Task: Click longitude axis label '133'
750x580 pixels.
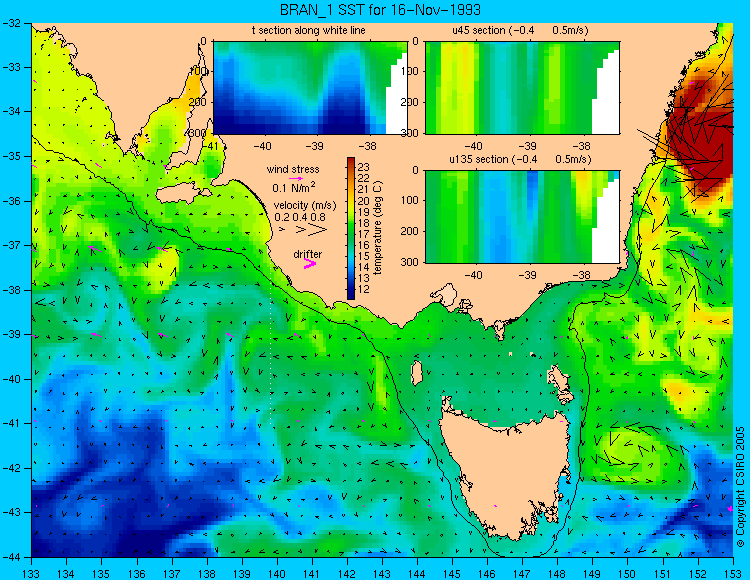Action: click(32, 574)
